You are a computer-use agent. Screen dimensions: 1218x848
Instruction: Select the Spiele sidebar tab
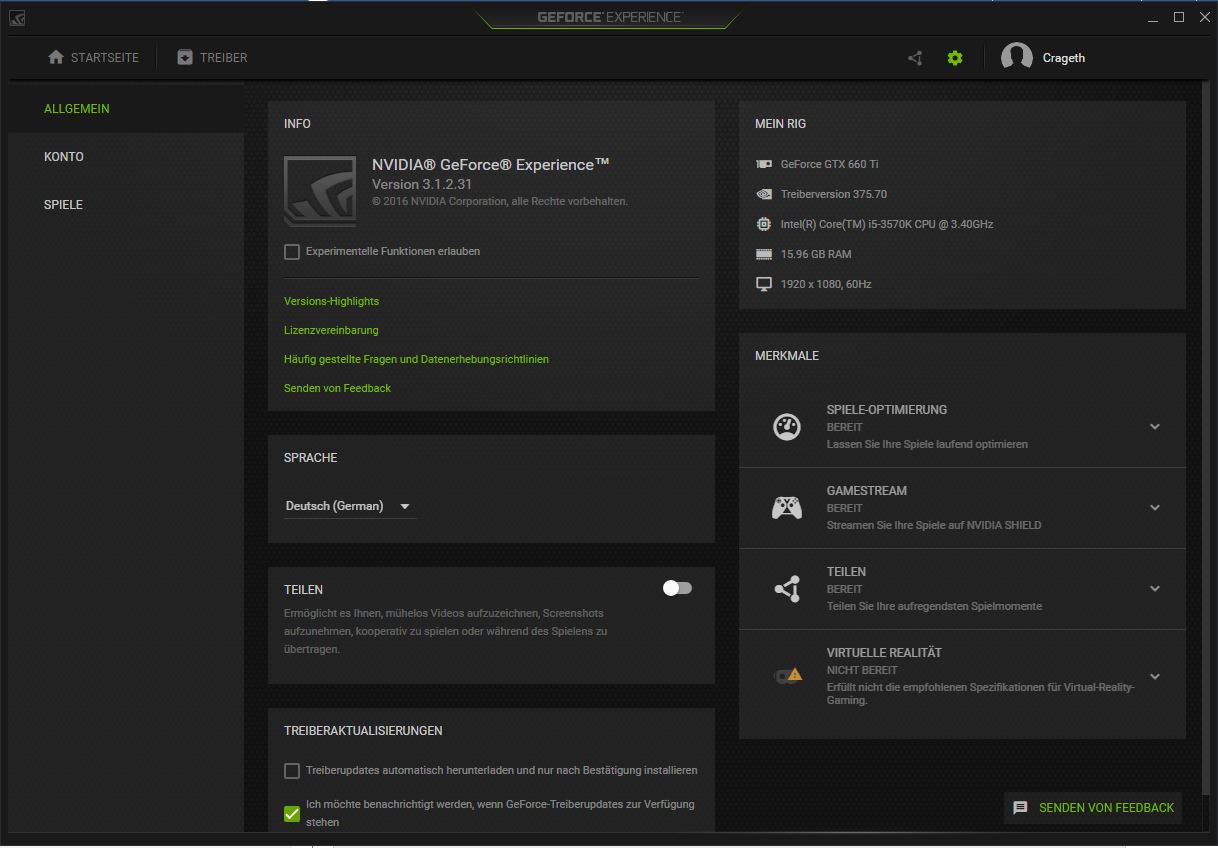(126, 205)
